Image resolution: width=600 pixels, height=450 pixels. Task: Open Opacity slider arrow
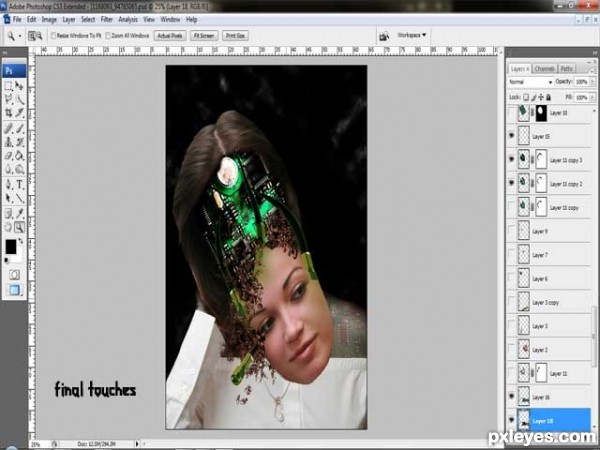point(592,82)
